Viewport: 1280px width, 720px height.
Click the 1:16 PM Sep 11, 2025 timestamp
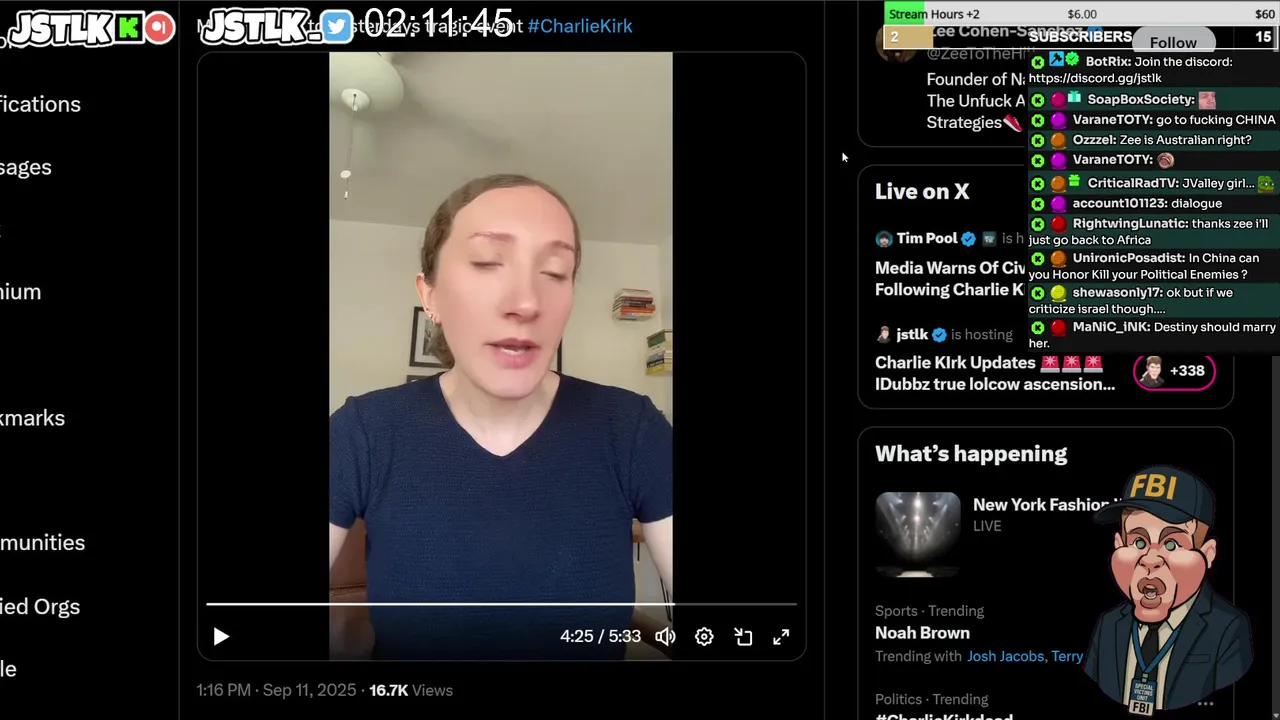coord(276,690)
